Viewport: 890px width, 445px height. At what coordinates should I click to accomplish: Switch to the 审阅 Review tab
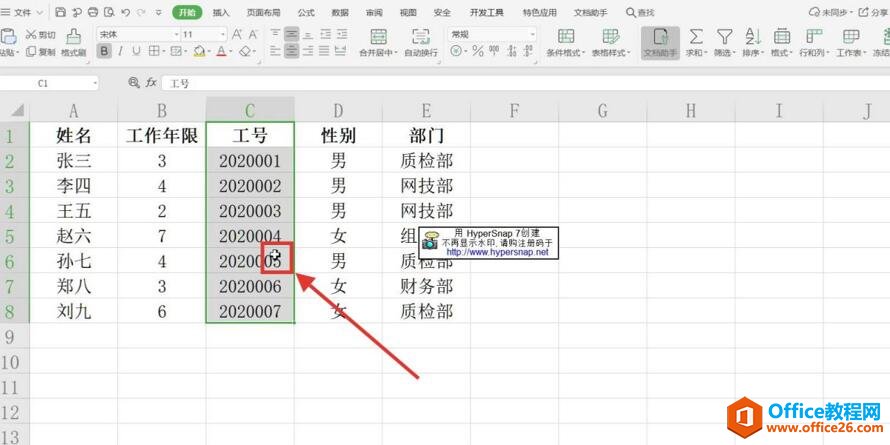[x=374, y=12]
